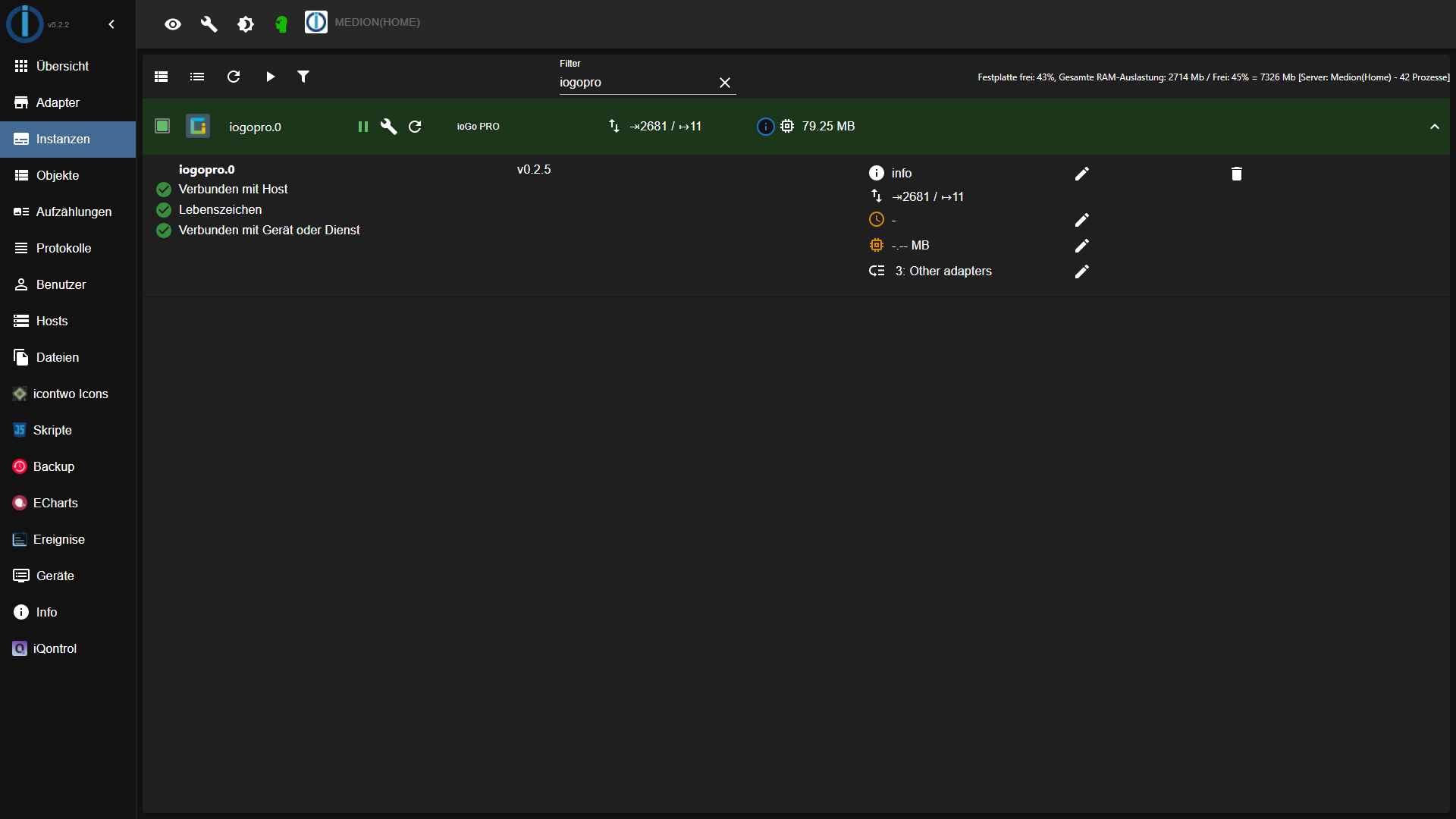The image size is (1456, 819).
Task: Open the Übersicht page
Action: pyautogui.click(x=68, y=66)
